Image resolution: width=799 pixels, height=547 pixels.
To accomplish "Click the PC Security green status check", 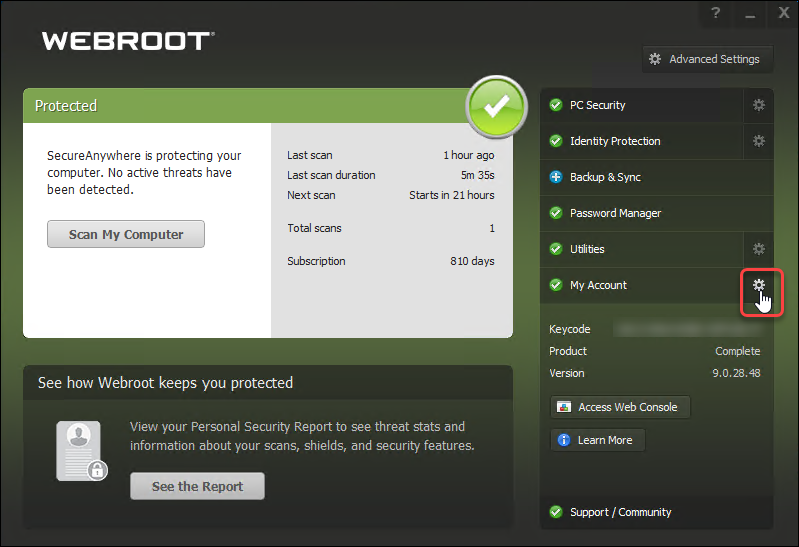I will (x=556, y=105).
